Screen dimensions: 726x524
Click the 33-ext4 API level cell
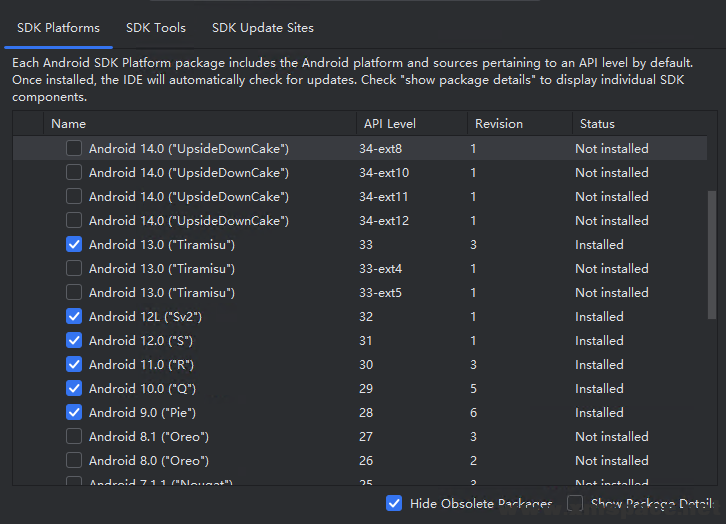pos(381,268)
